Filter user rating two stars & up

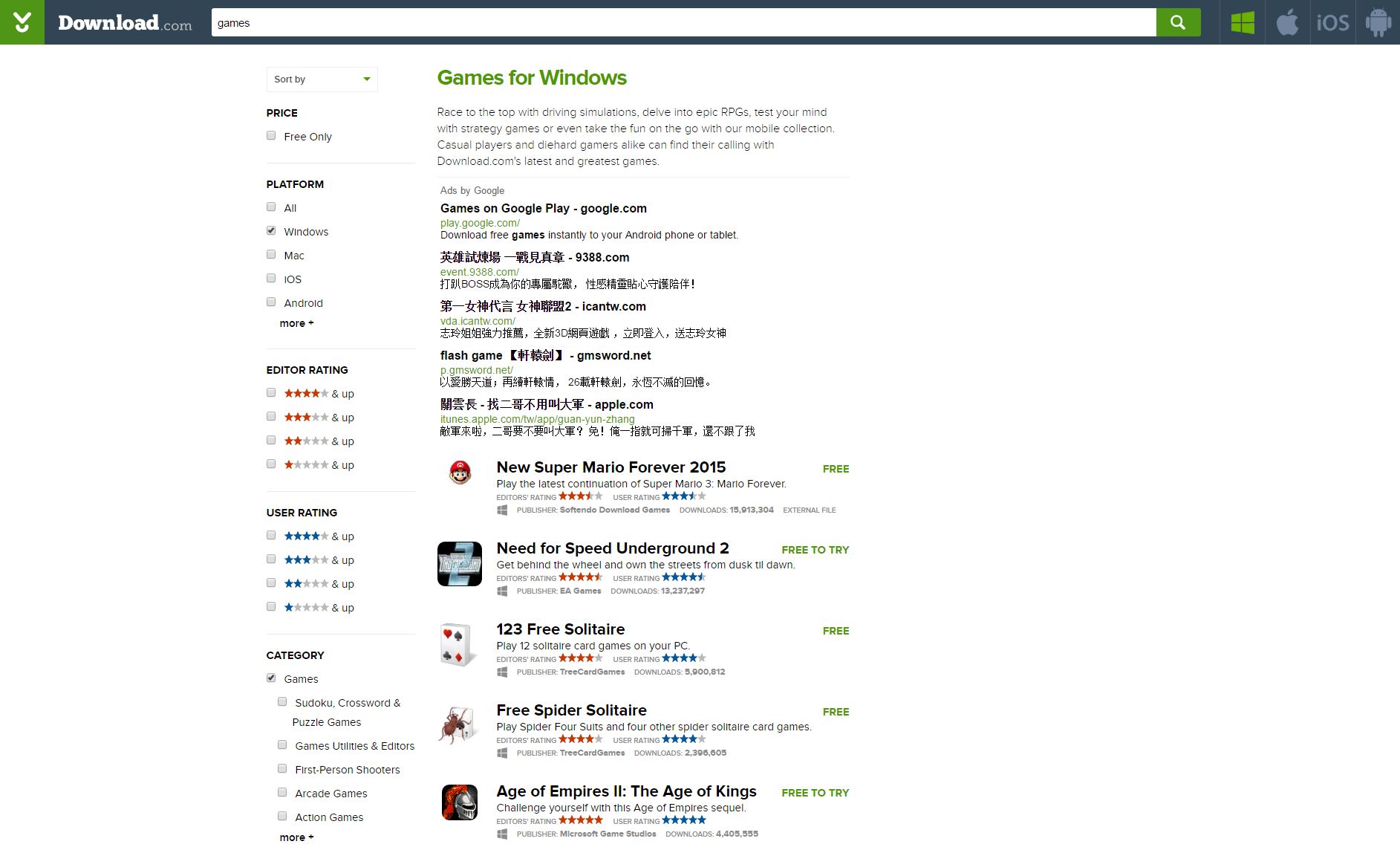[x=271, y=583]
